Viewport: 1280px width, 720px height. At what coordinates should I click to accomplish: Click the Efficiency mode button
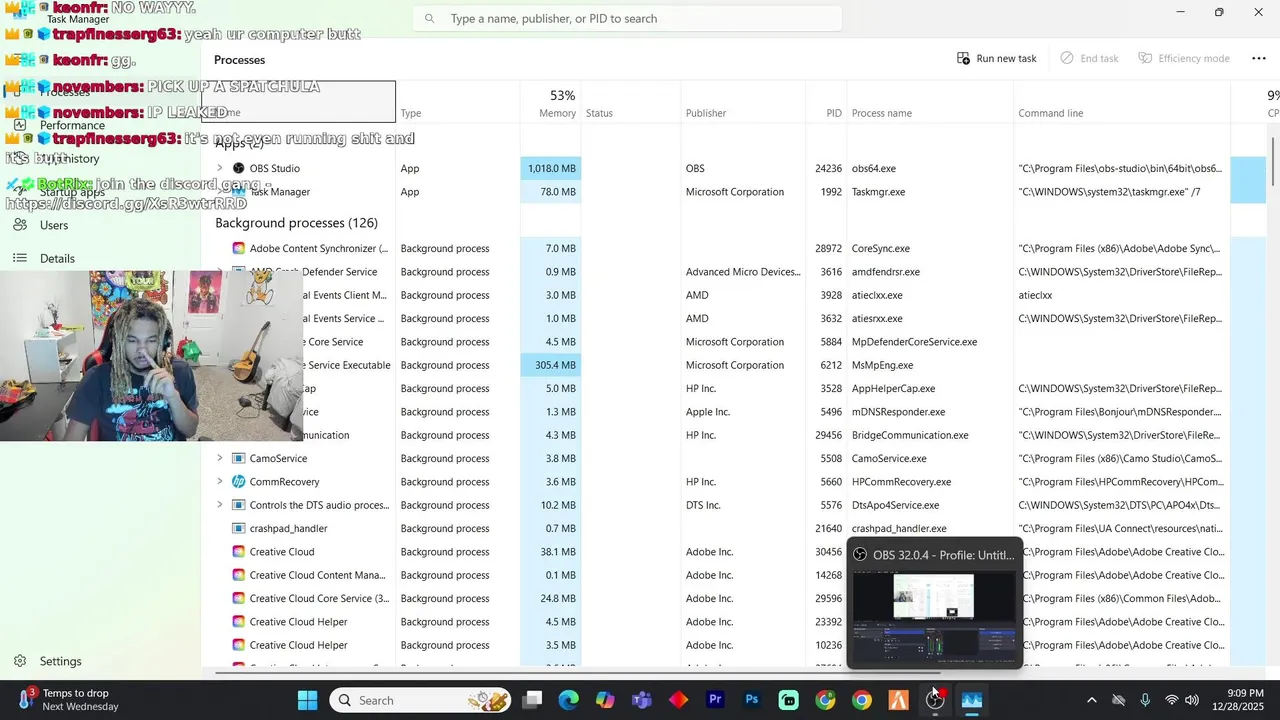(1184, 58)
